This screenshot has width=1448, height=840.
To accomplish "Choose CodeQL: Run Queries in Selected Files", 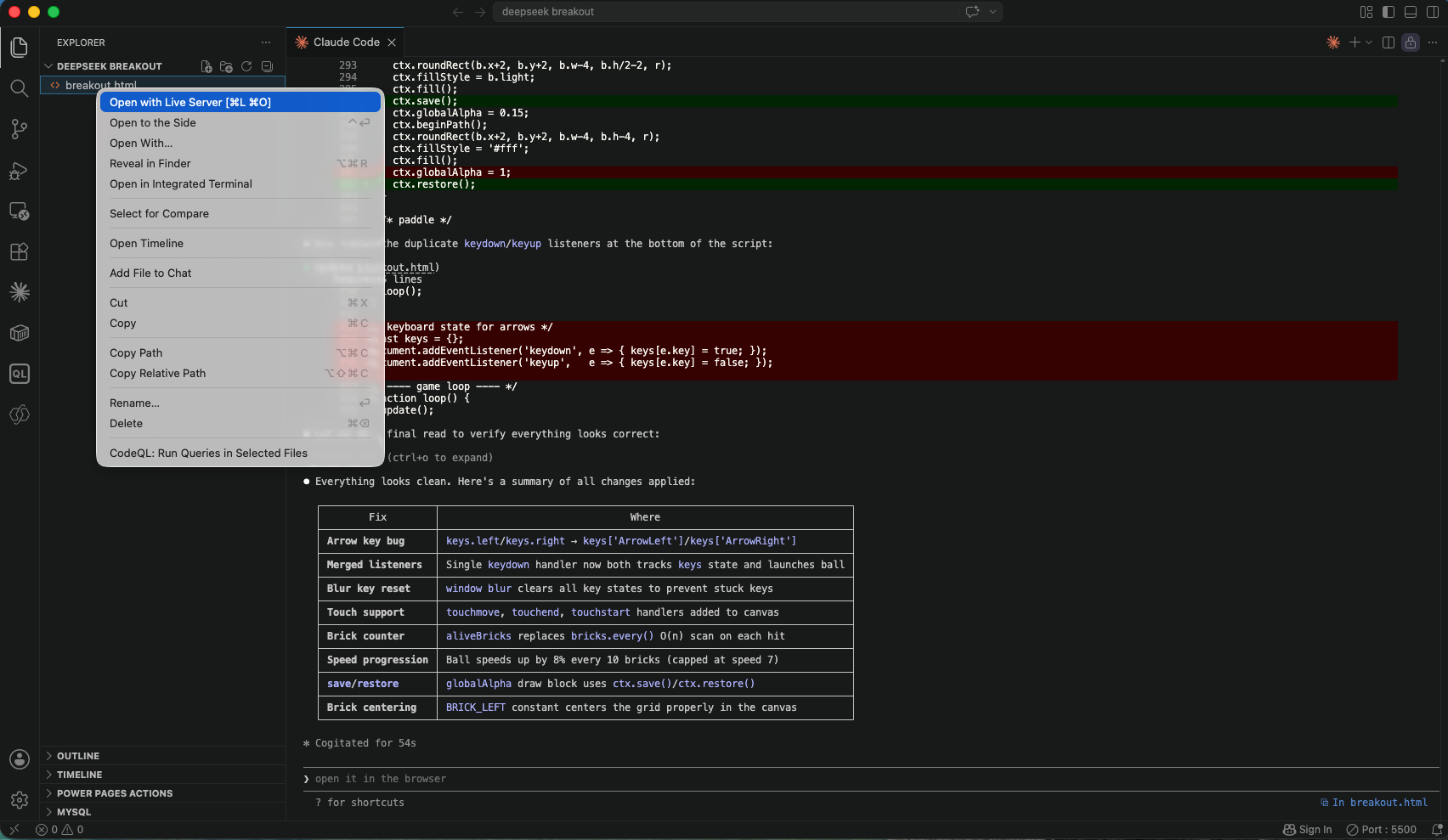I will [x=240, y=453].
